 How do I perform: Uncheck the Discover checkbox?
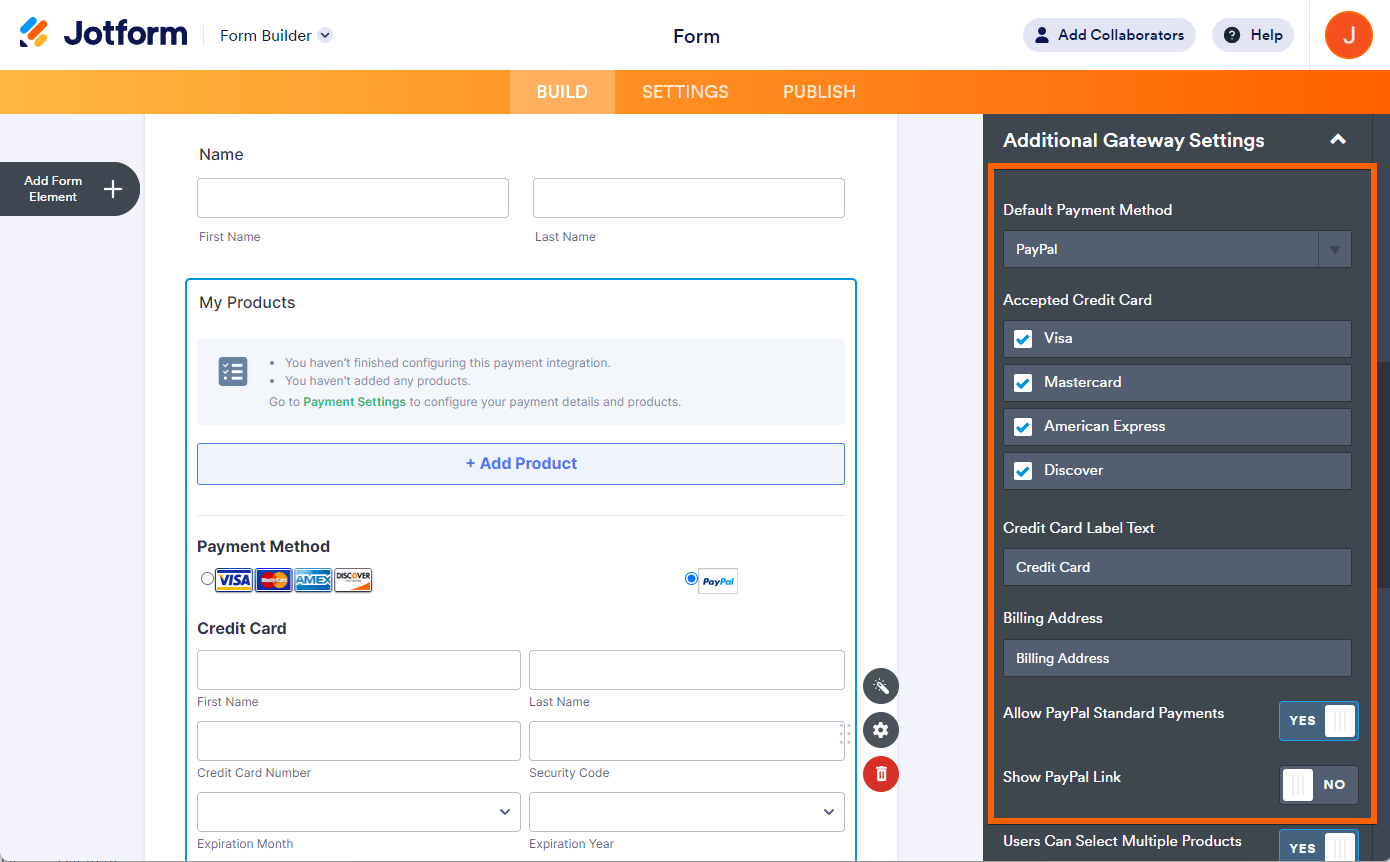(x=1023, y=471)
